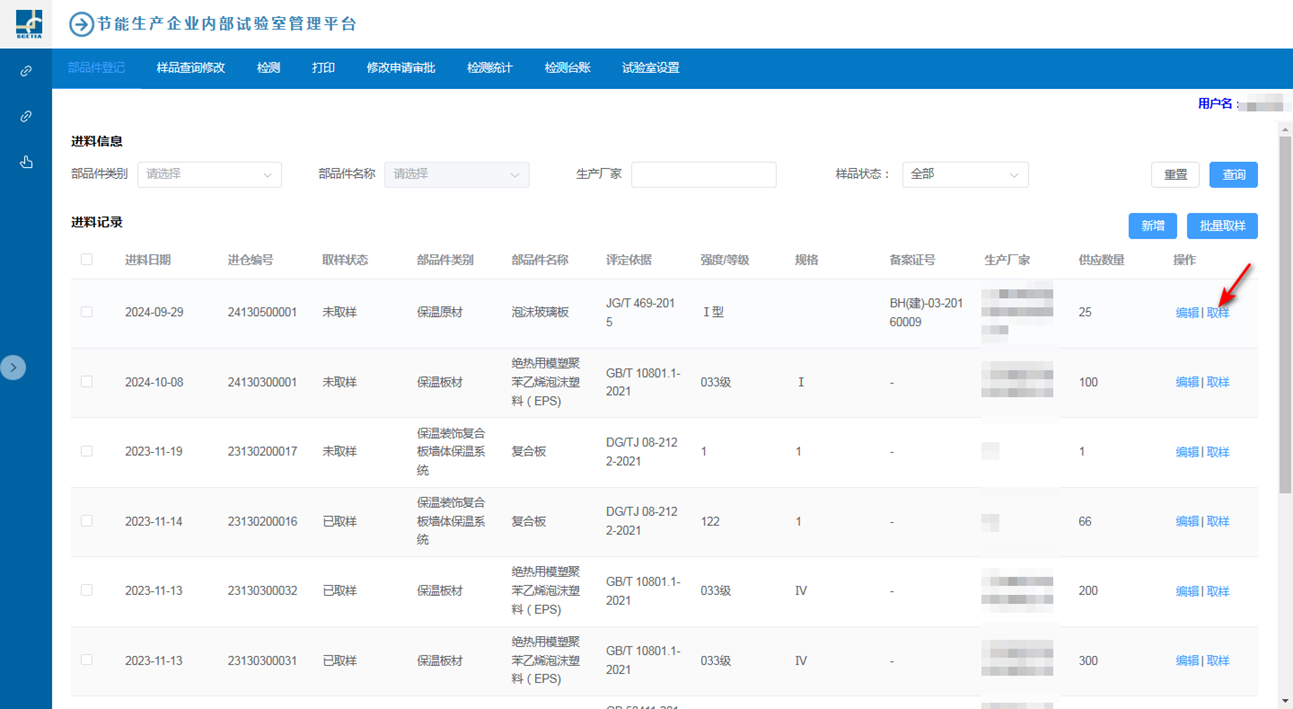This screenshot has height=709, width=1293.
Task: Expand the sidebar with the round chevron button
Action: tap(13, 368)
